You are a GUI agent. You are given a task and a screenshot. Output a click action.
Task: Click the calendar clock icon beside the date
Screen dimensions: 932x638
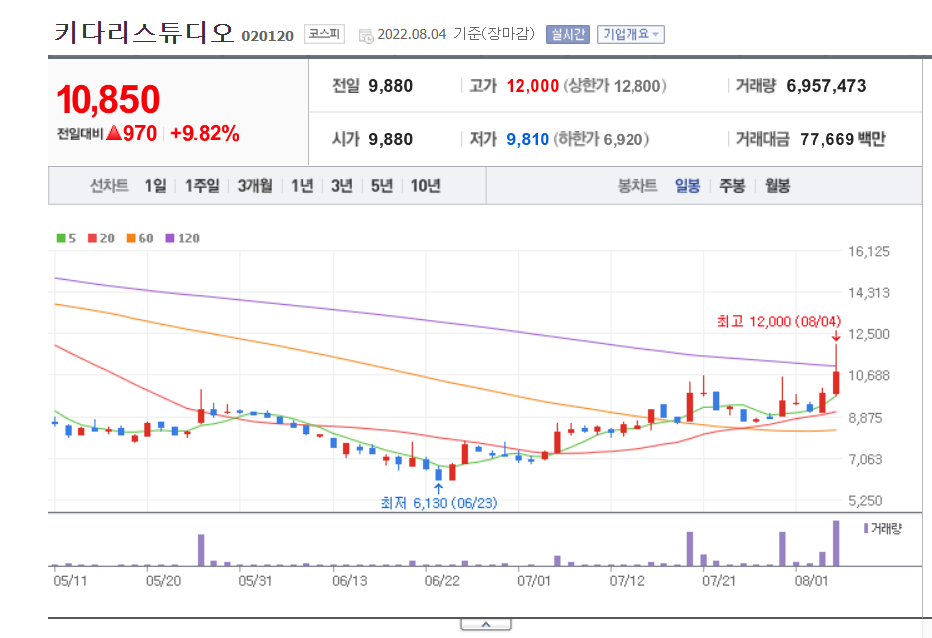[366, 36]
